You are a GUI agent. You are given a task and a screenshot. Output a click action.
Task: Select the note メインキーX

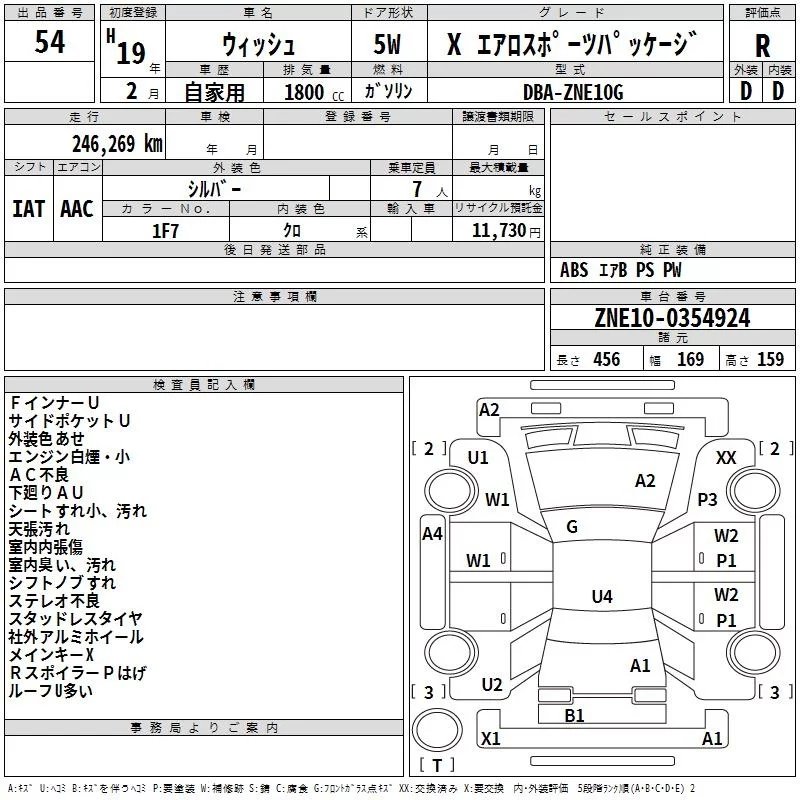[x=52, y=655]
